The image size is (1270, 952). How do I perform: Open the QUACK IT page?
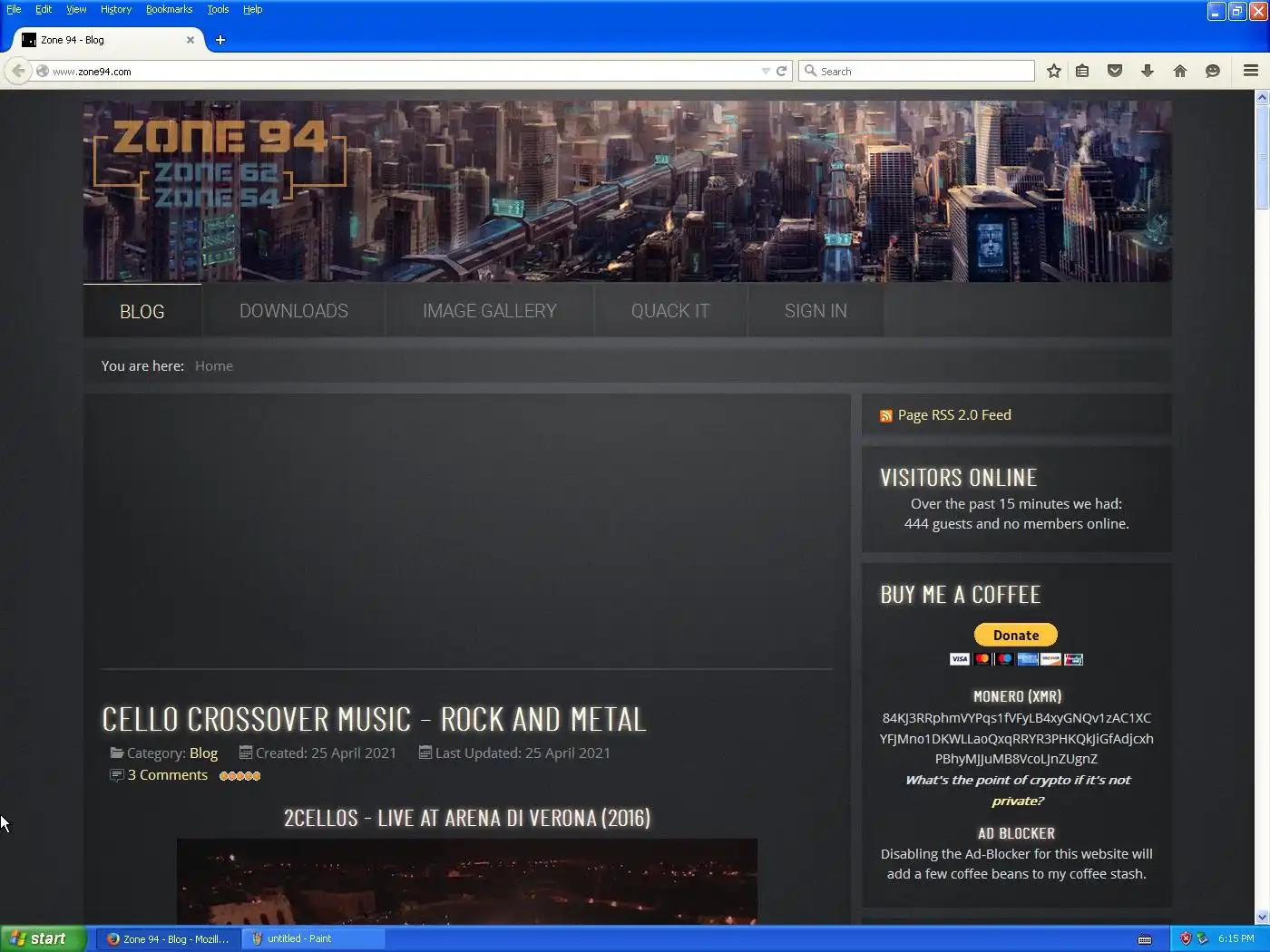tap(670, 311)
